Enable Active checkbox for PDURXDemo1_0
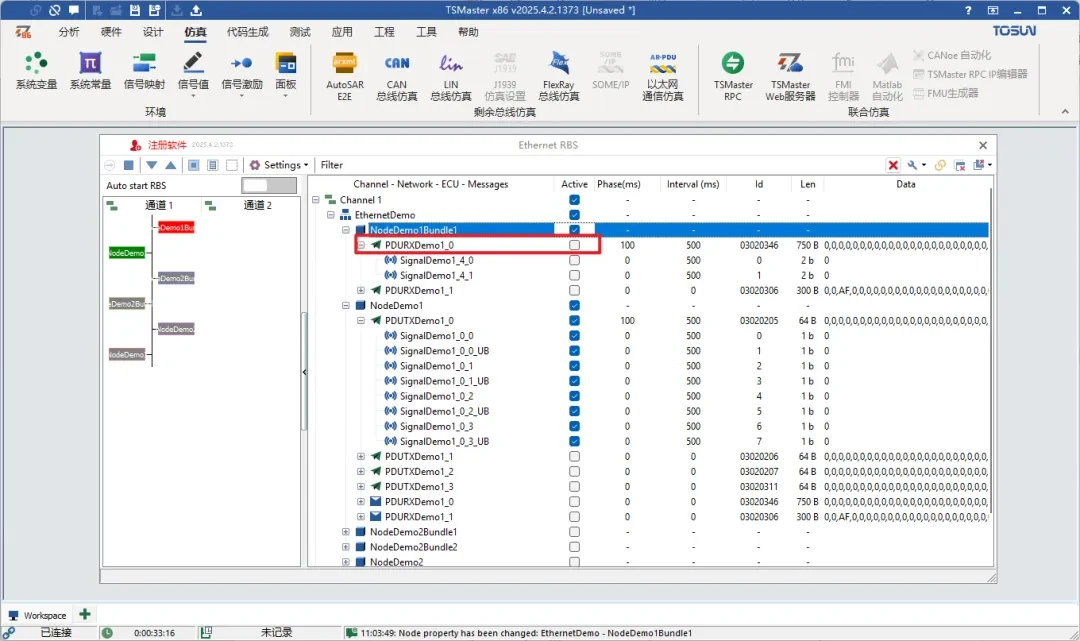Viewport: 1080px width, 641px height. tap(574, 245)
